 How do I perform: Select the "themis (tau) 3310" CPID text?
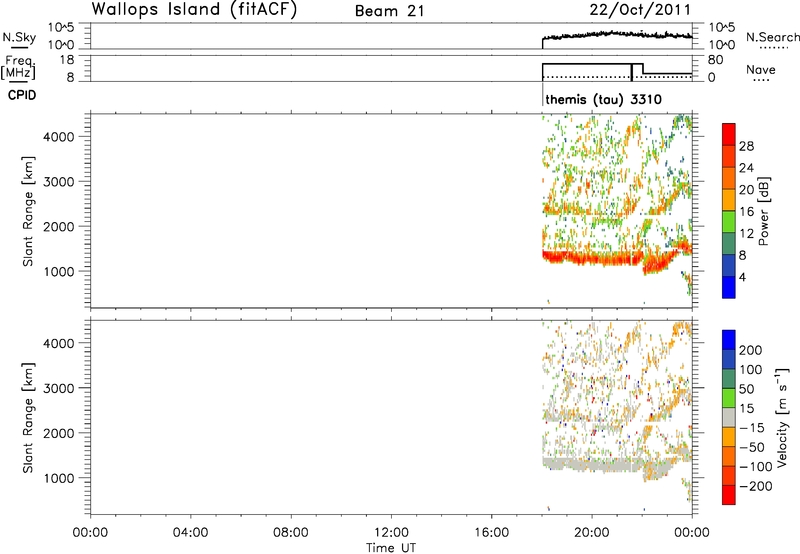pos(604,99)
